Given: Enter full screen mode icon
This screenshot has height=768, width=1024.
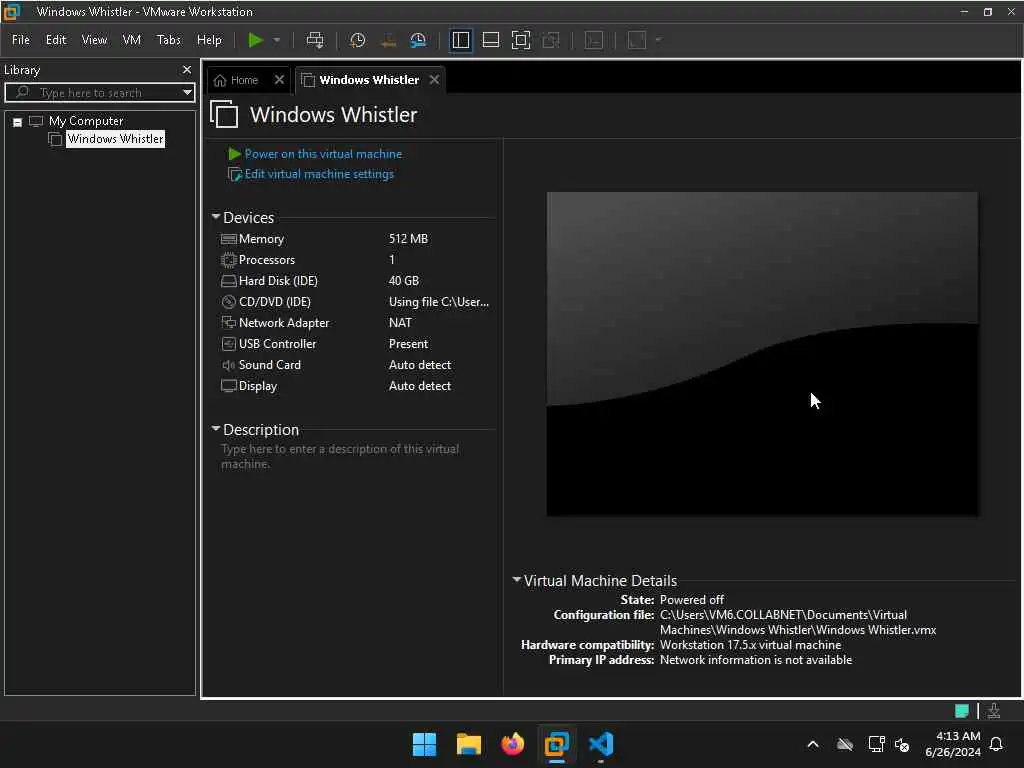Looking at the screenshot, I should (520, 40).
